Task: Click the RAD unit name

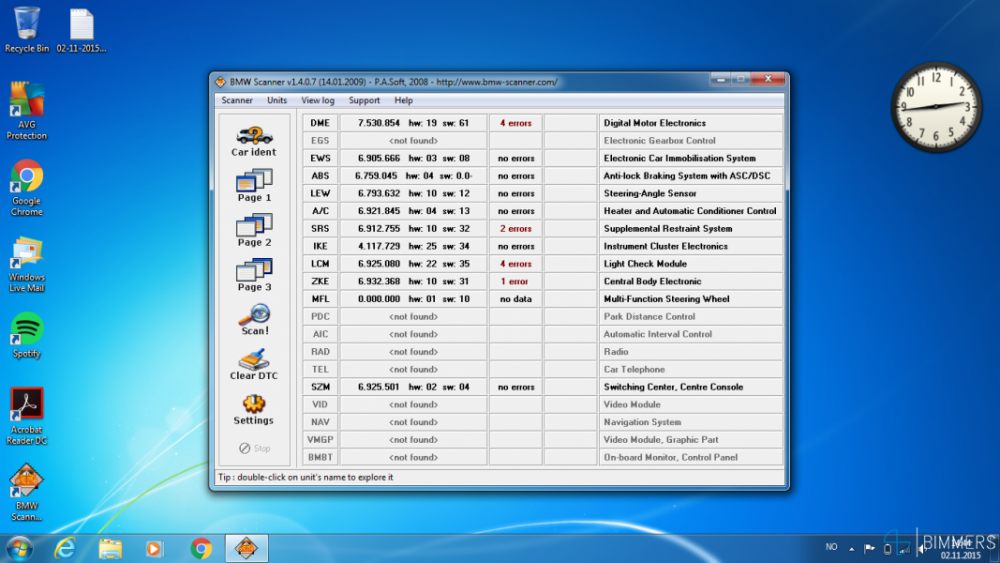Action: (320, 351)
